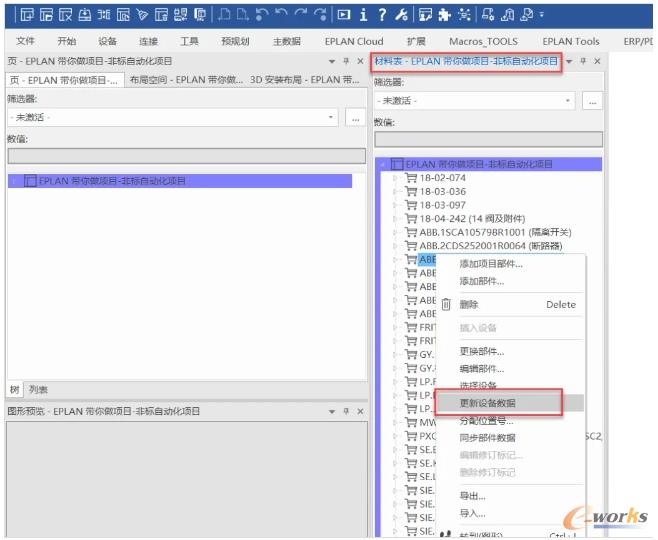This screenshot has width=658, height=540.
Task: Click the question mark help icon
Action: coord(382,15)
